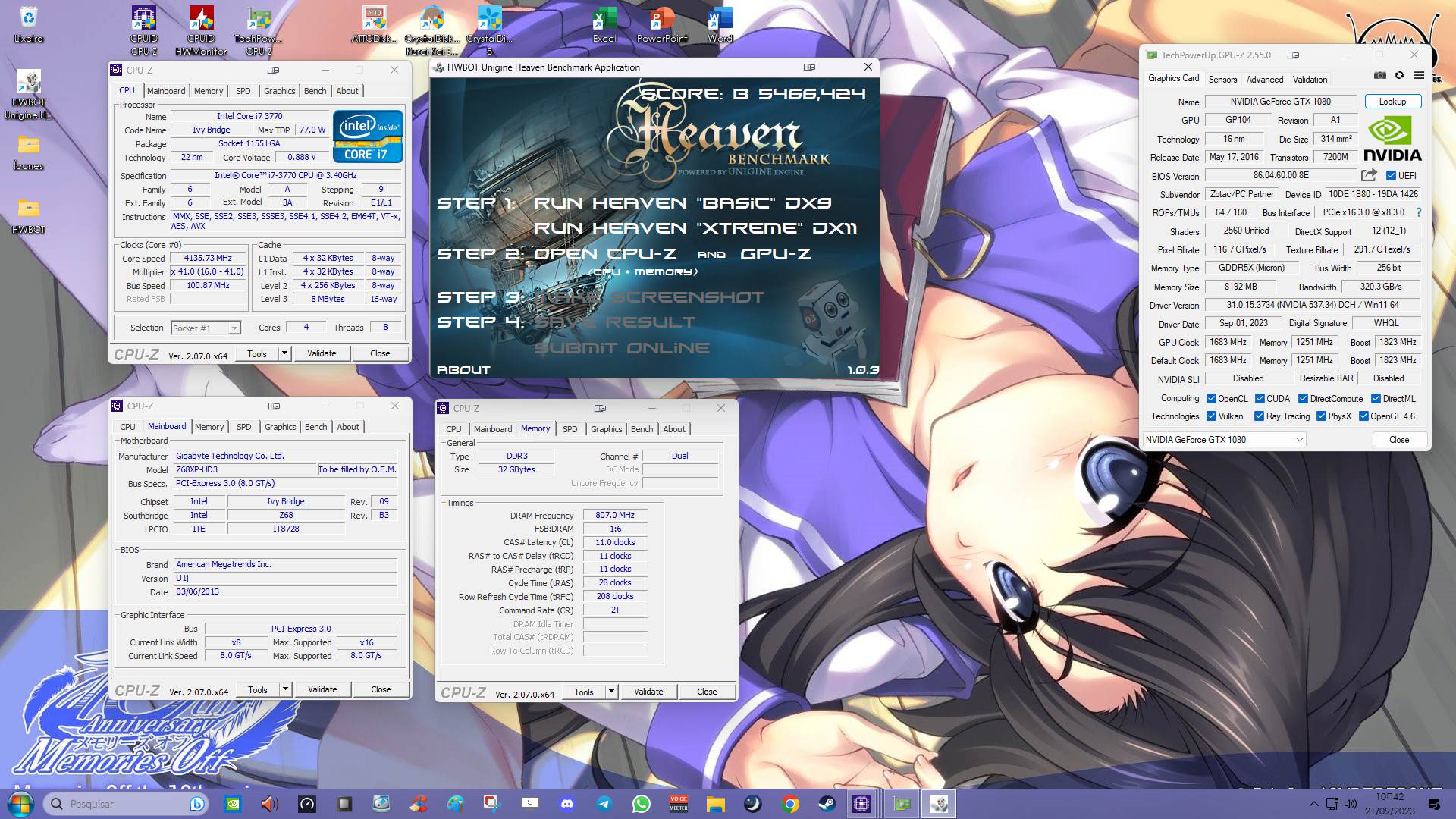Expand Tools dropdown arrow in Memory window
1456x819 pixels.
pyautogui.click(x=611, y=692)
